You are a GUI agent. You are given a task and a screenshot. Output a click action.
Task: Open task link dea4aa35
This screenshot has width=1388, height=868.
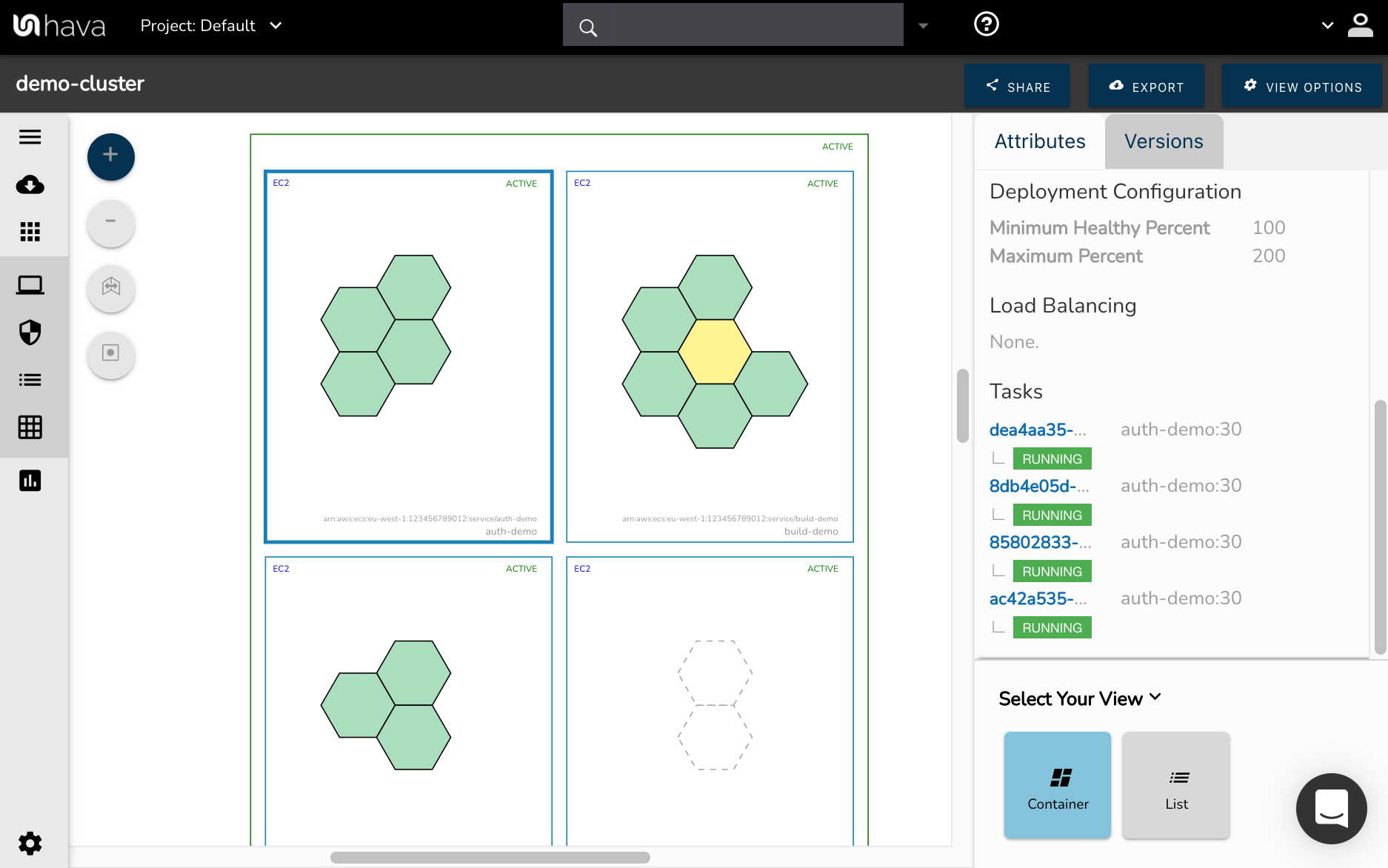(1037, 430)
